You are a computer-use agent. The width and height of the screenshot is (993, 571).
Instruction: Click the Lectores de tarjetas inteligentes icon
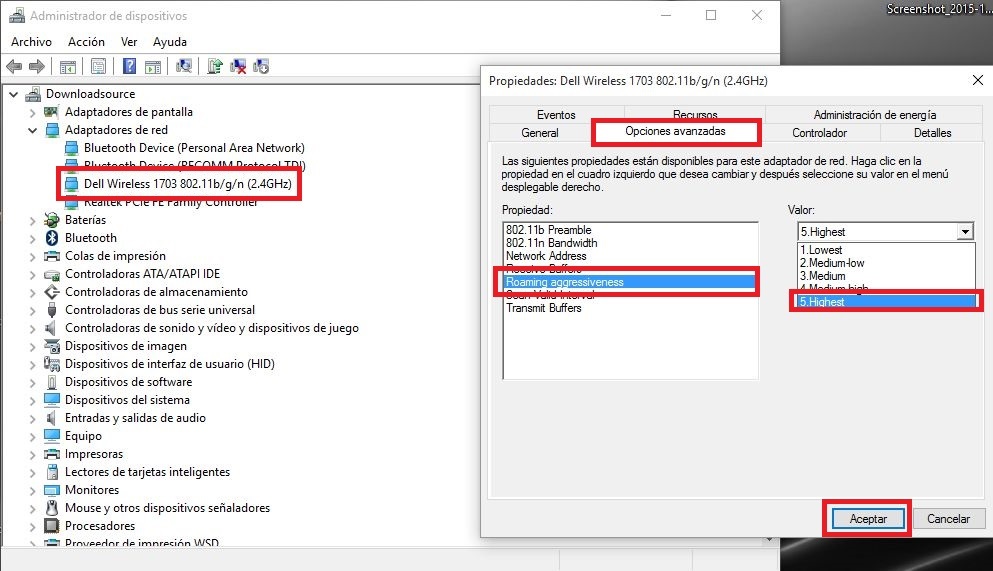(x=52, y=472)
